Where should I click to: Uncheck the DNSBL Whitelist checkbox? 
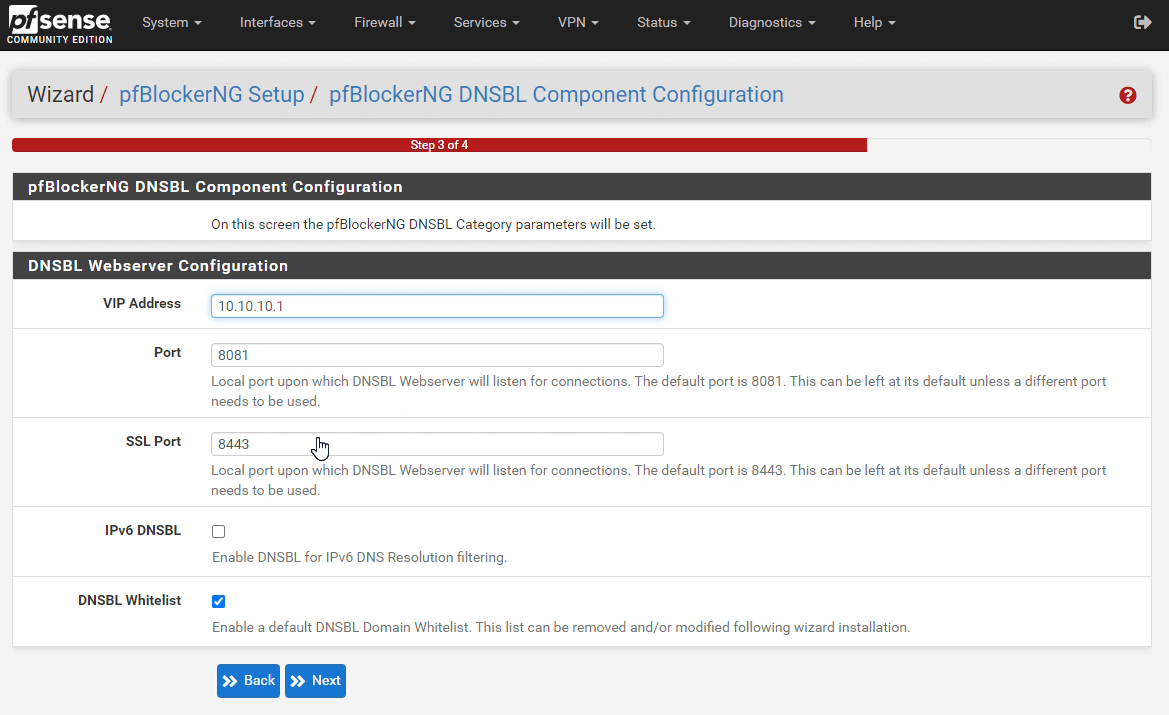[x=219, y=602]
